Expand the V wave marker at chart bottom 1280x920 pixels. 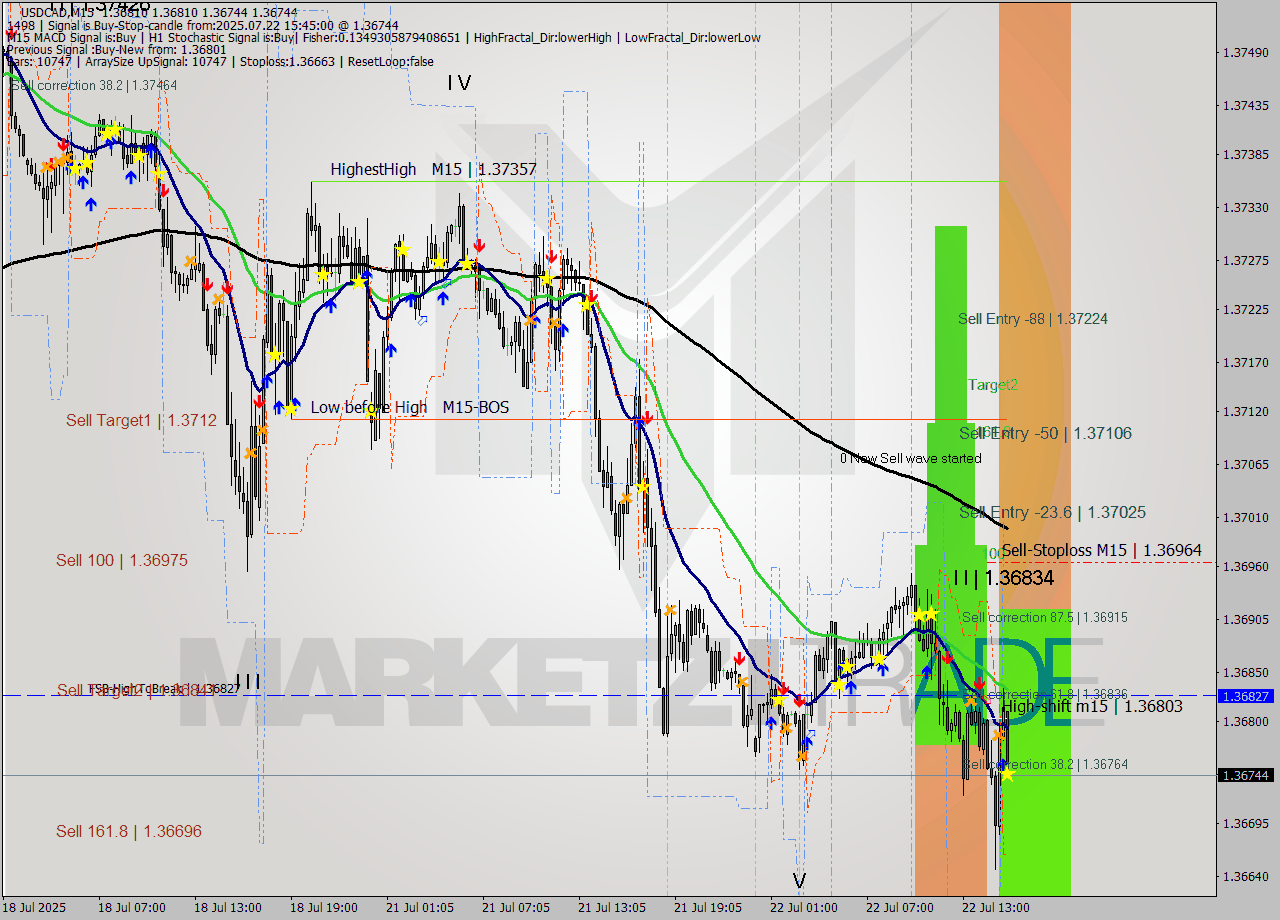click(797, 882)
